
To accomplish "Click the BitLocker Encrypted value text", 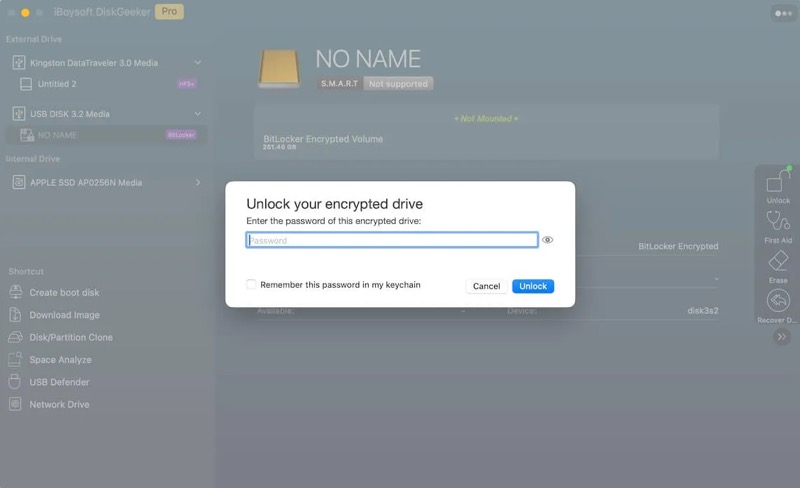I will pos(678,246).
